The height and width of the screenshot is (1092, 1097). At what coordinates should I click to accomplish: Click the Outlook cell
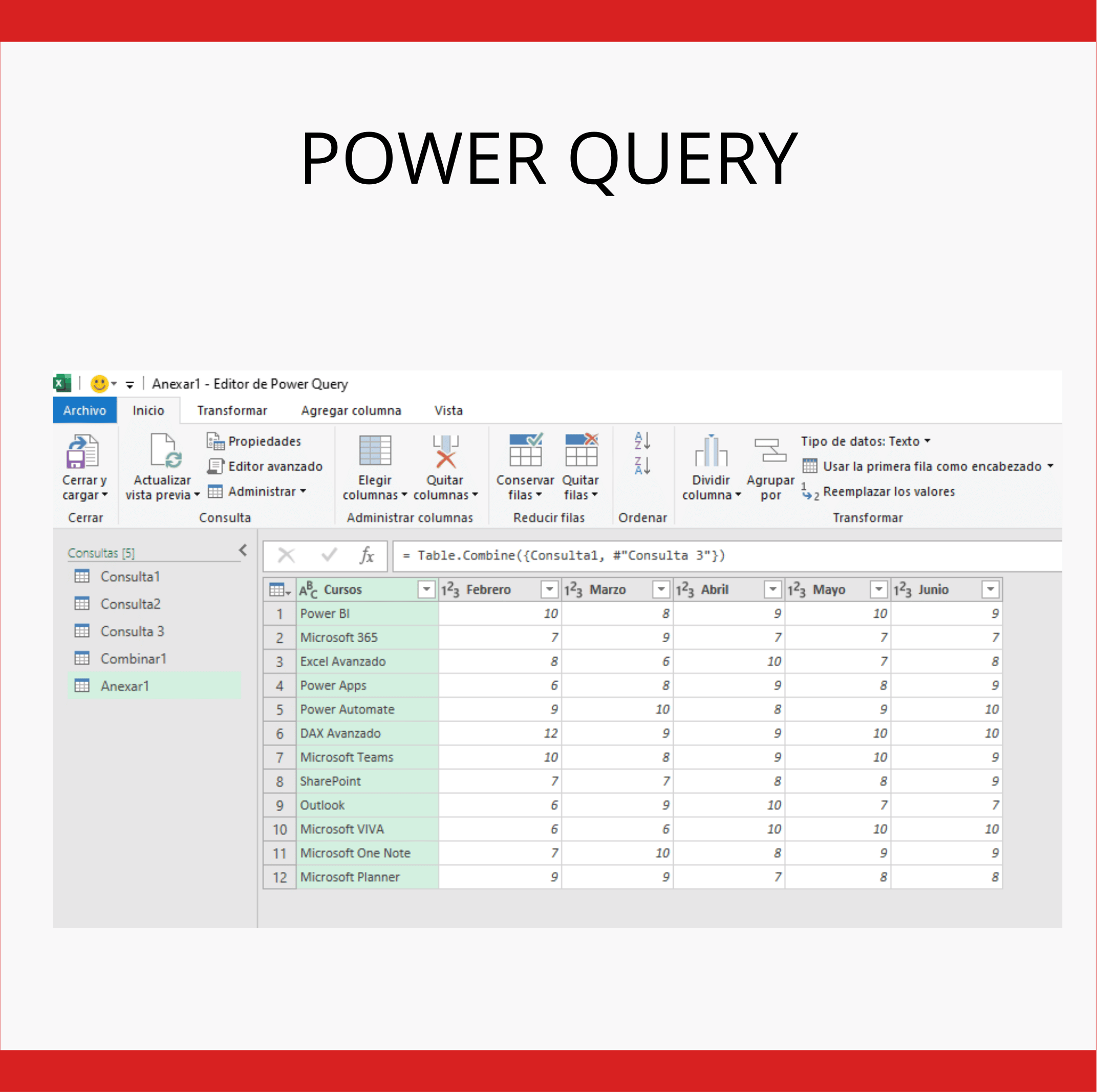tap(368, 805)
